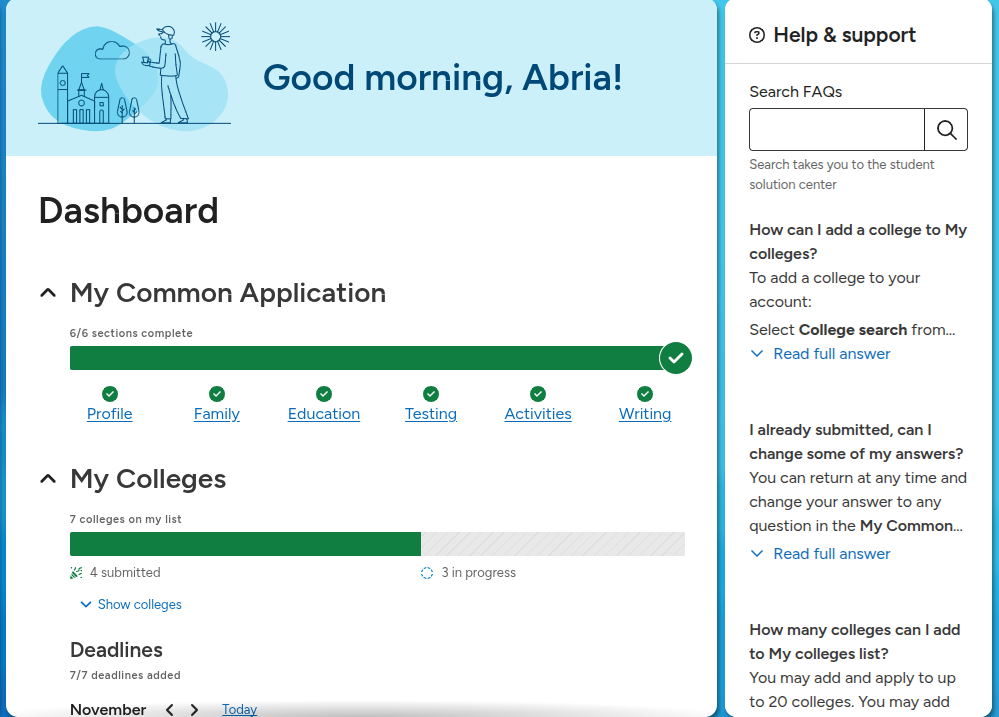Click the 'Good morning, Abria!' greeting
The image size is (999, 717).
click(x=442, y=78)
